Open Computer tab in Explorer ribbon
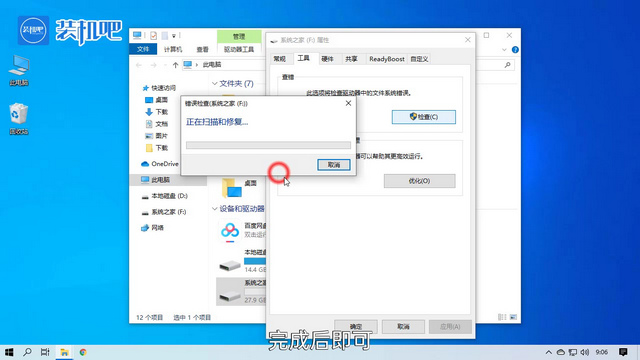640x360 pixels. 173,49
